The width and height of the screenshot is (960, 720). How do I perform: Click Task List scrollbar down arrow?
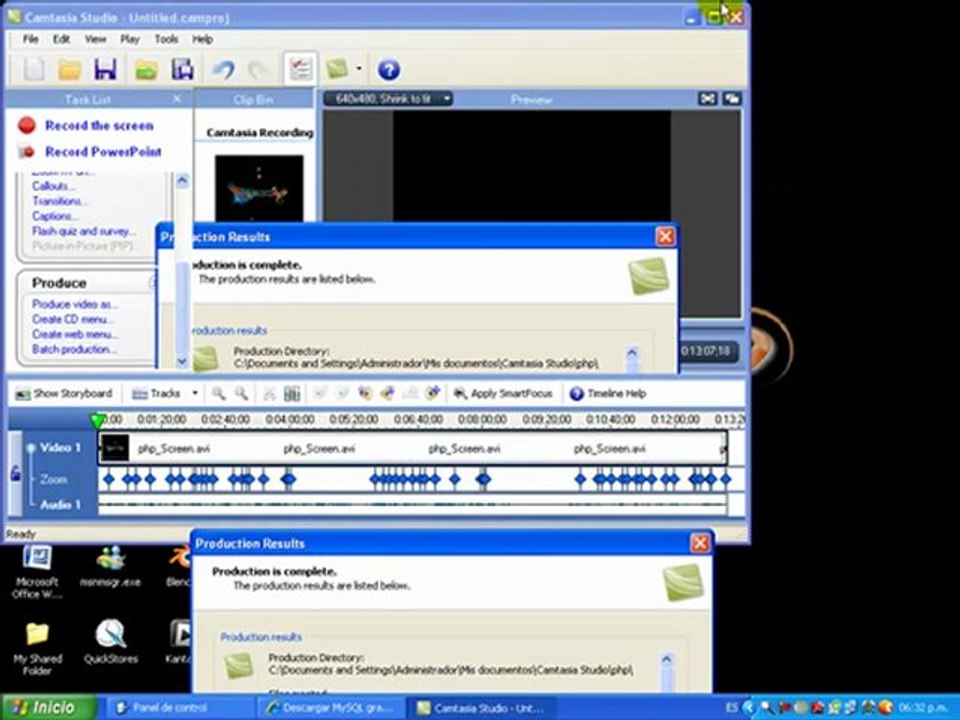[x=182, y=361]
